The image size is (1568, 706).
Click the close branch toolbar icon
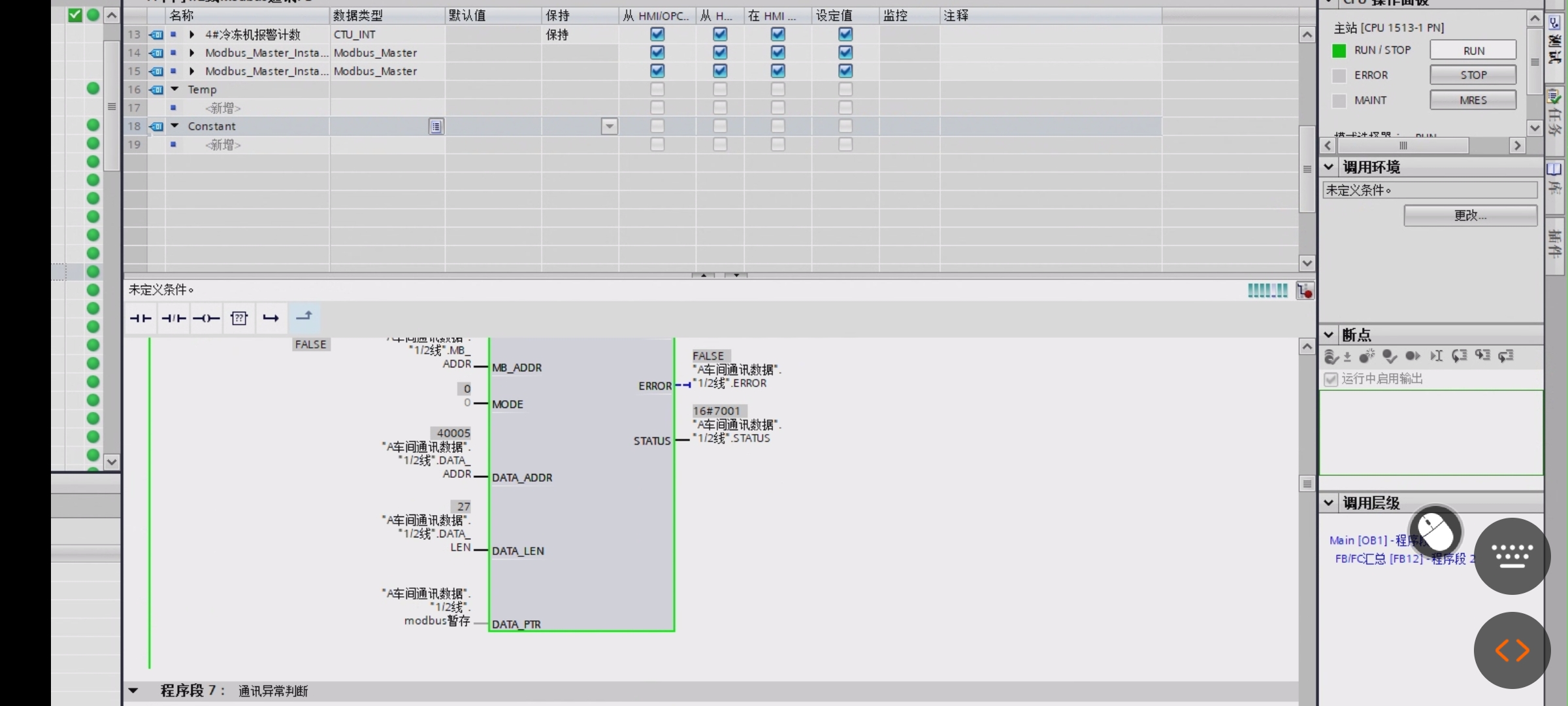[304, 317]
